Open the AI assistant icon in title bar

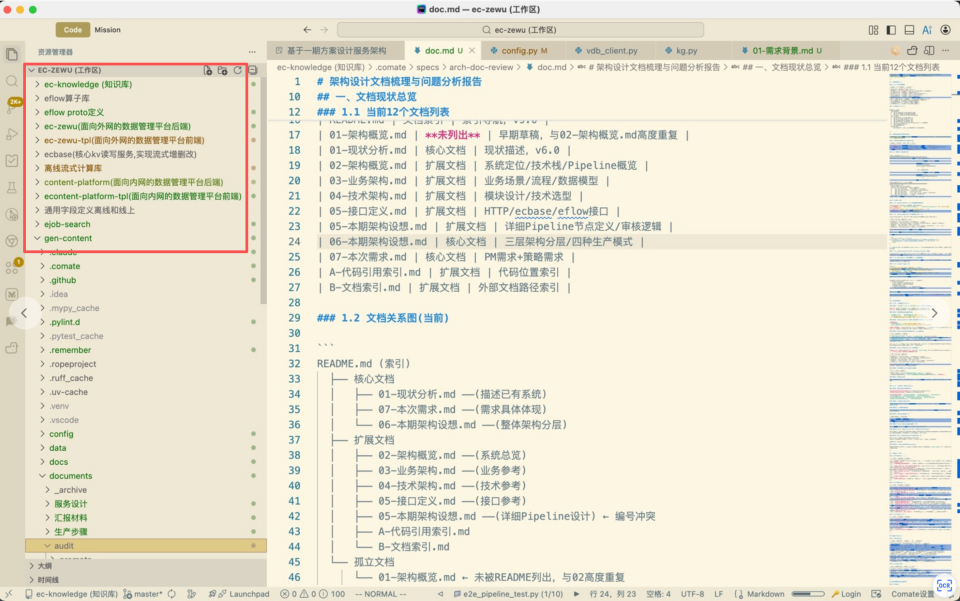pyautogui.click(x=927, y=29)
